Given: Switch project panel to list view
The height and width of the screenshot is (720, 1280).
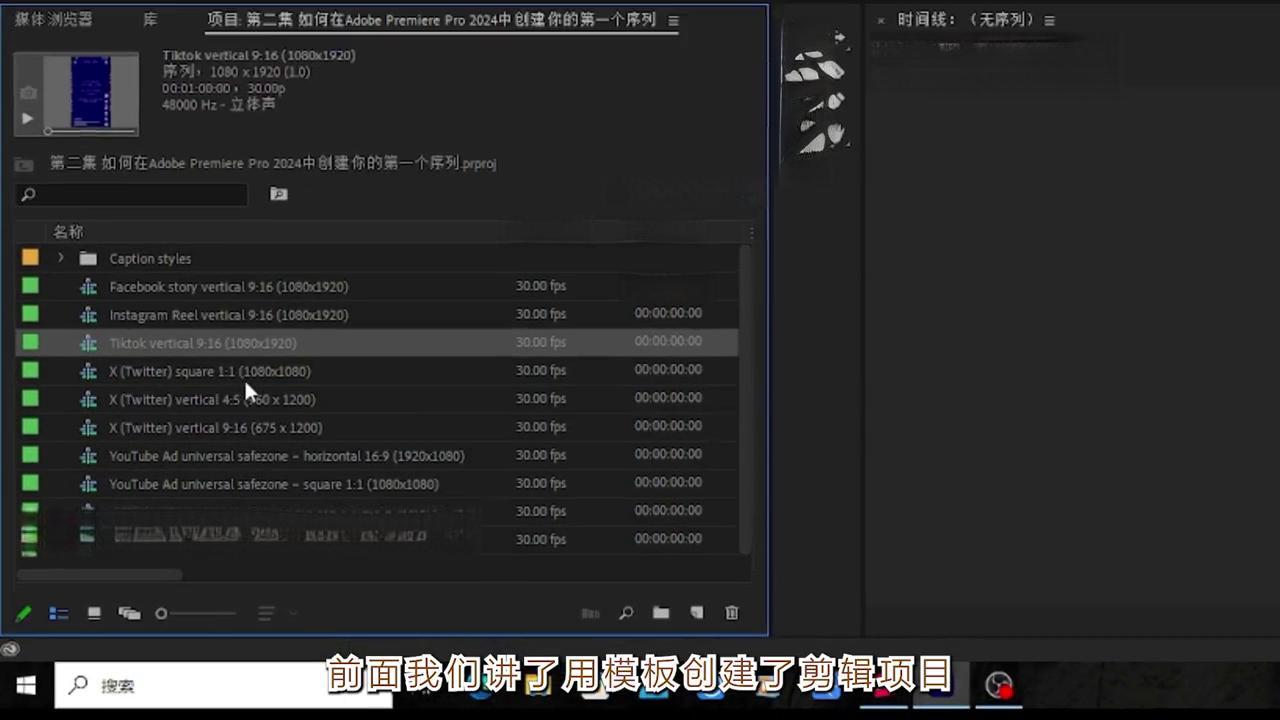Looking at the screenshot, I should (59, 613).
